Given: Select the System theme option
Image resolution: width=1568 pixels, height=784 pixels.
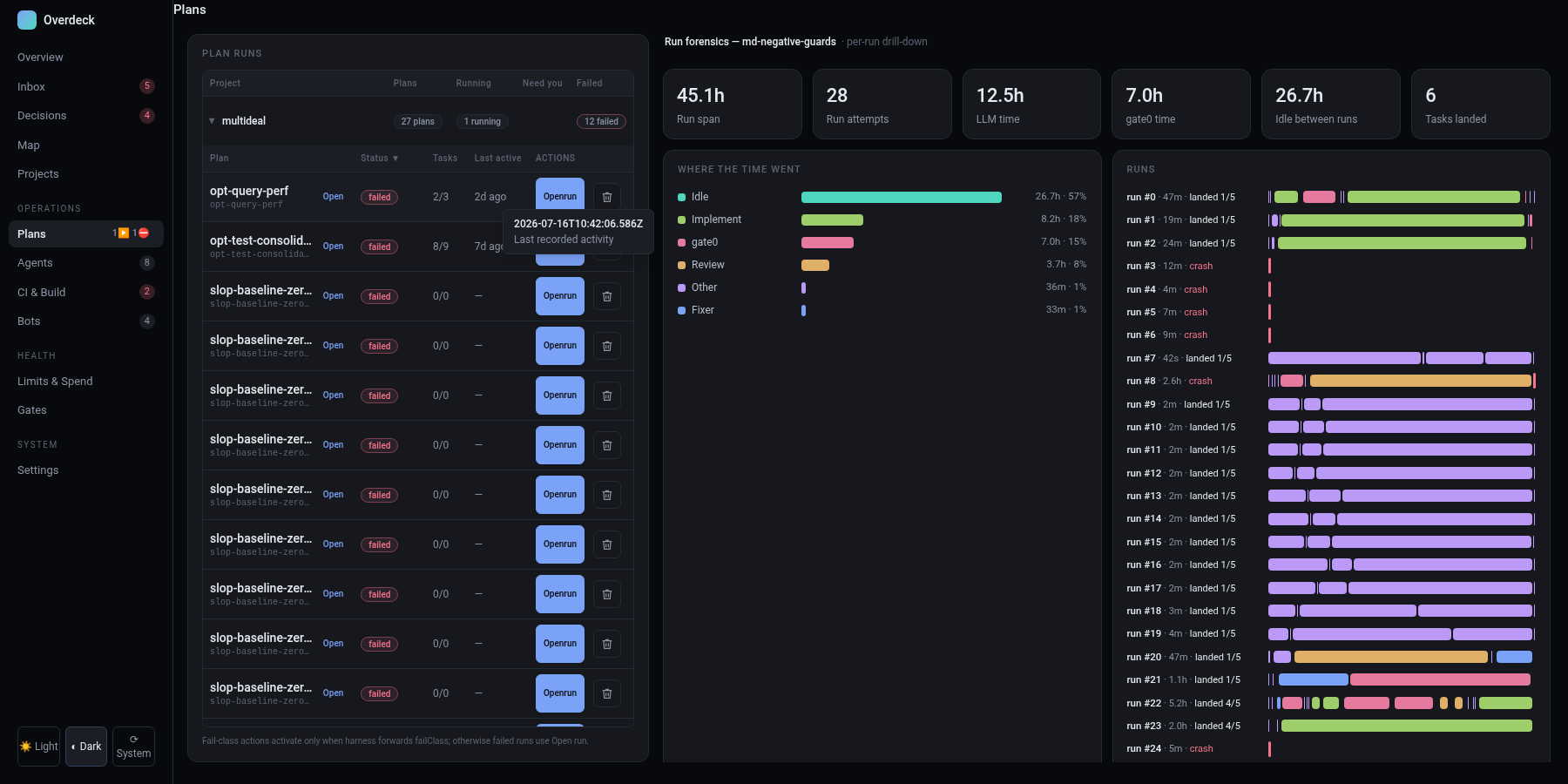Looking at the screenshot, I should click(133, 747).
